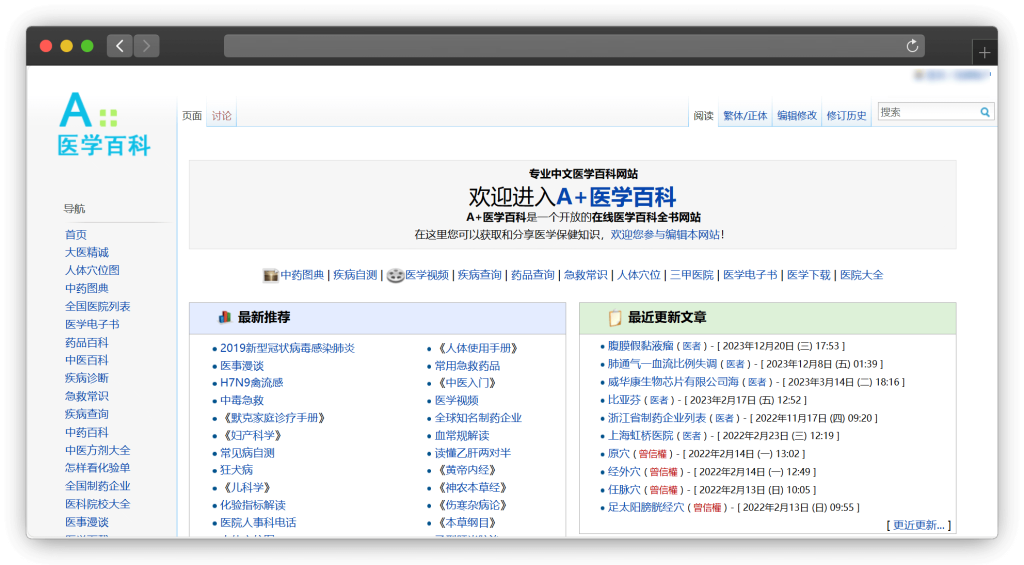Open 疾病诊断 sidebar link
The height and width of the screenshot is (565, 1024).
(x=87, y=378)
